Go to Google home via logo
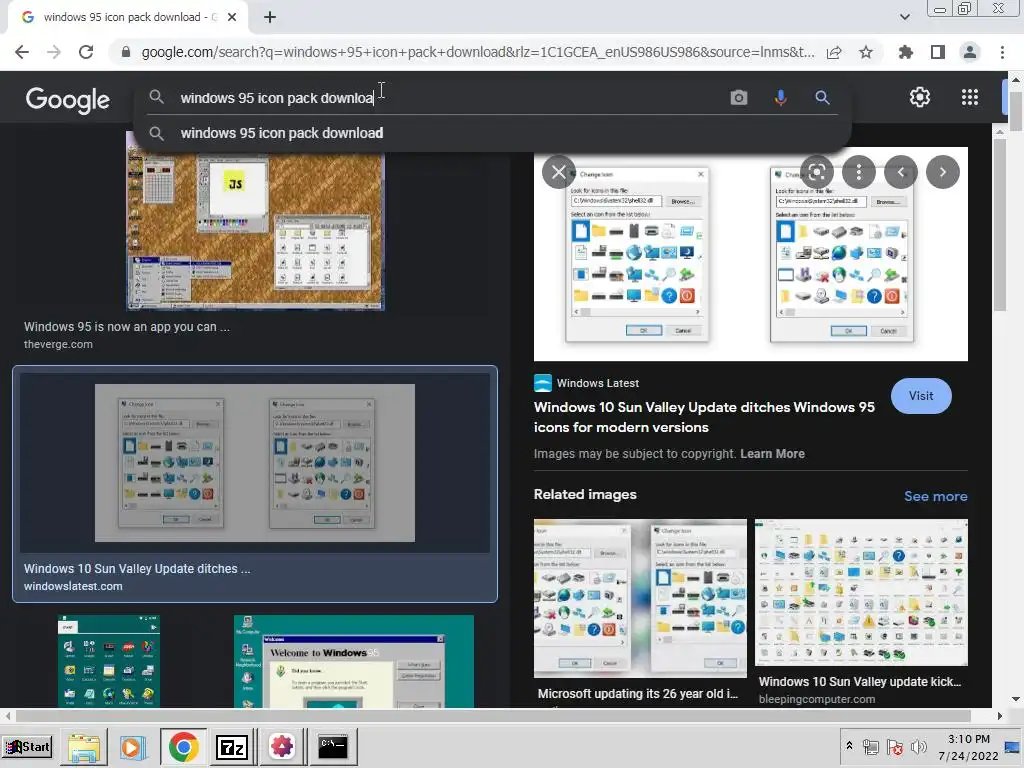 [68, 100]
